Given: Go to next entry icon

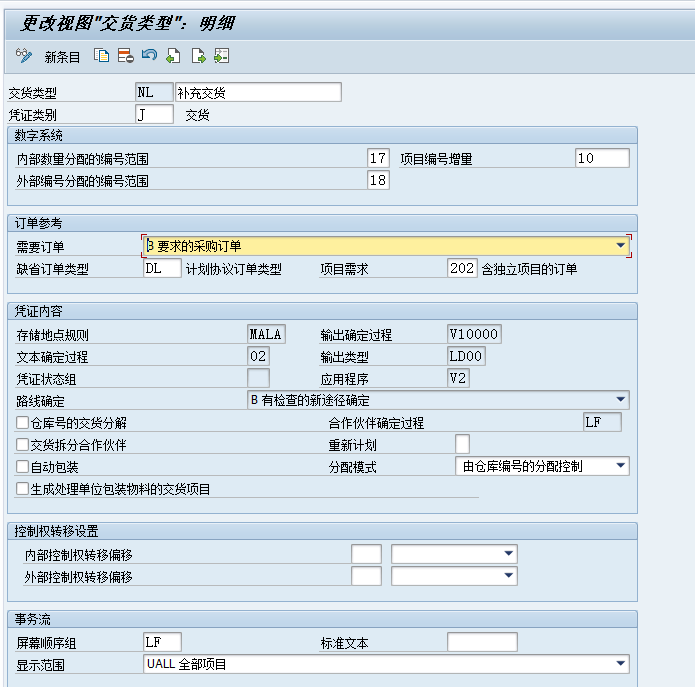Looking at the screenshot, I should [198, 56].
